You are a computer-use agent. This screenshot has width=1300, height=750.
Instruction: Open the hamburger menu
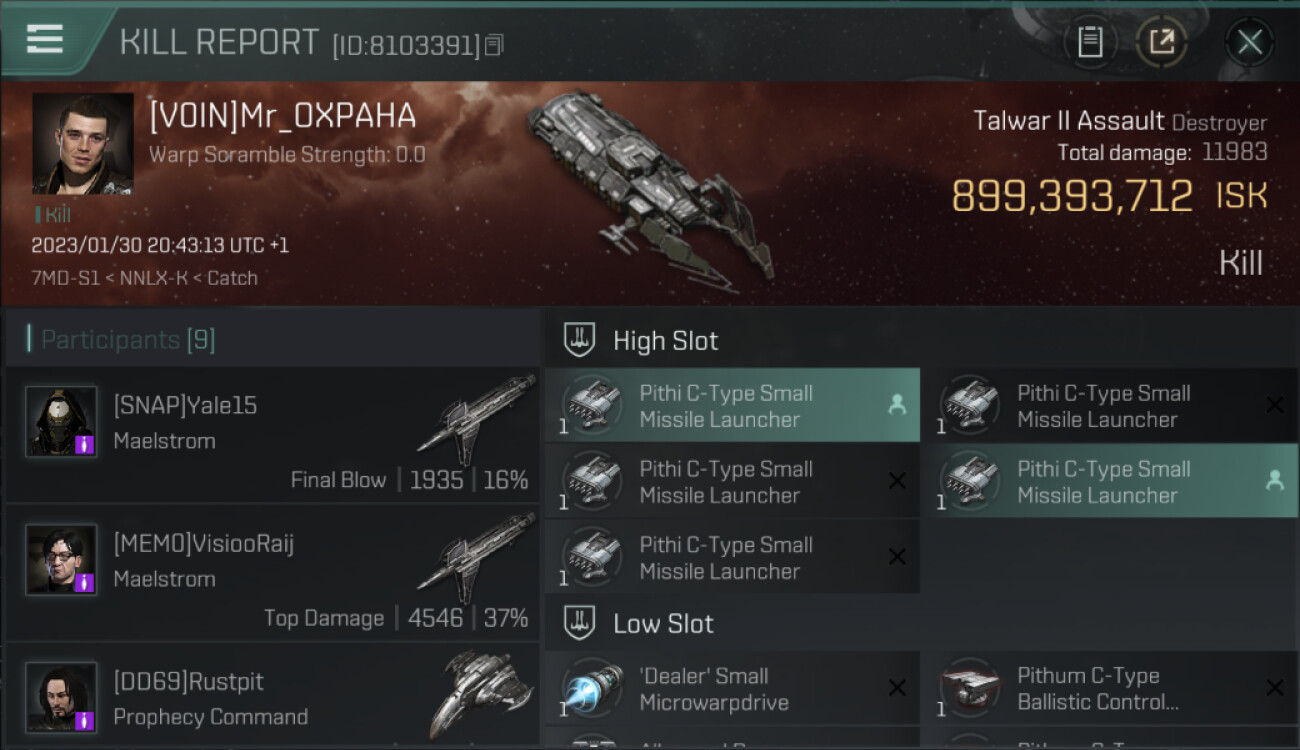(x=45, y=40)
